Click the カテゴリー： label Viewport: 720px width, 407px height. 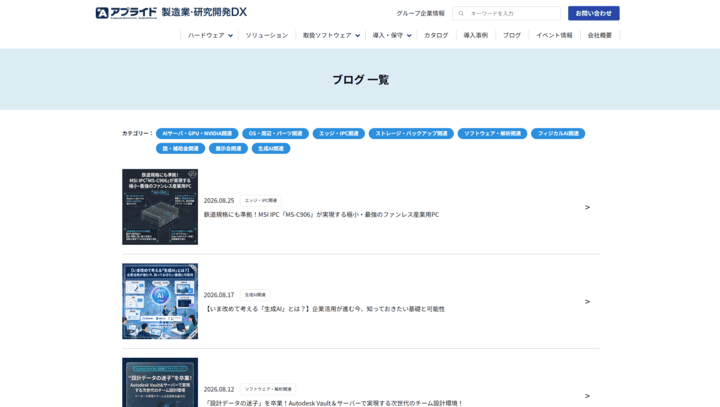(x=137, y=133)
